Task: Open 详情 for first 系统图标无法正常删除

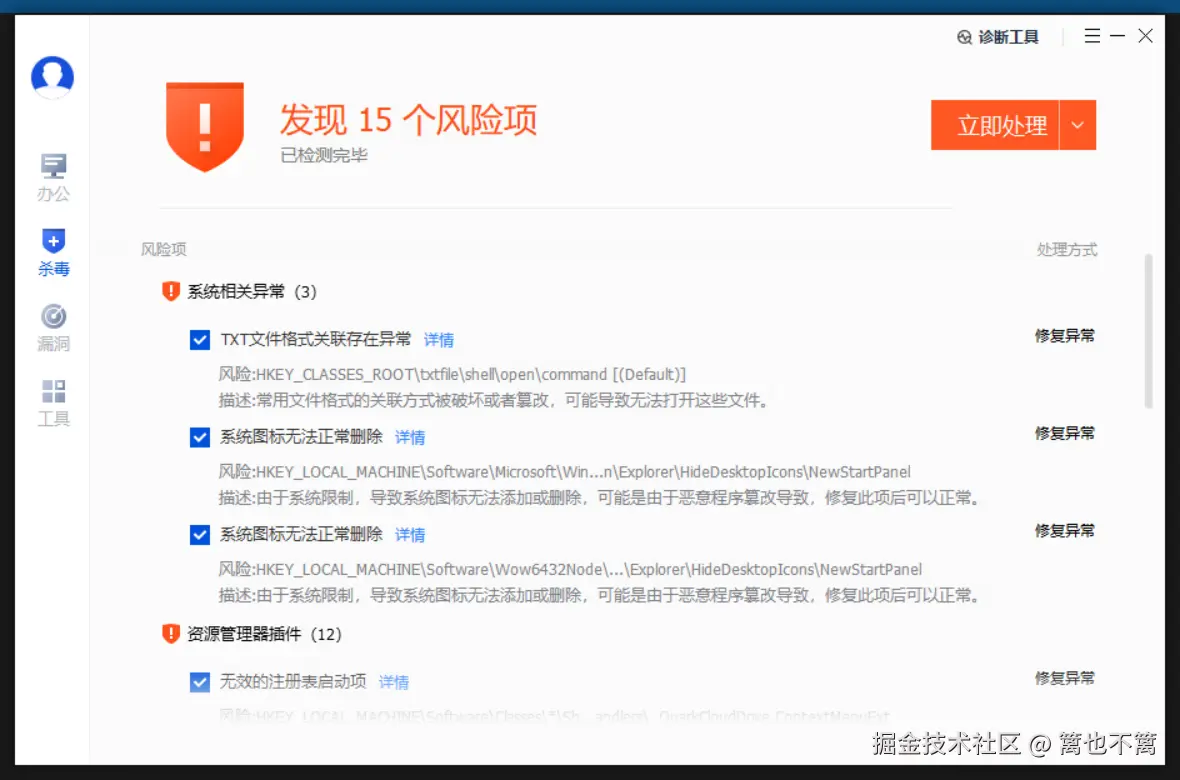Action: 410,437
